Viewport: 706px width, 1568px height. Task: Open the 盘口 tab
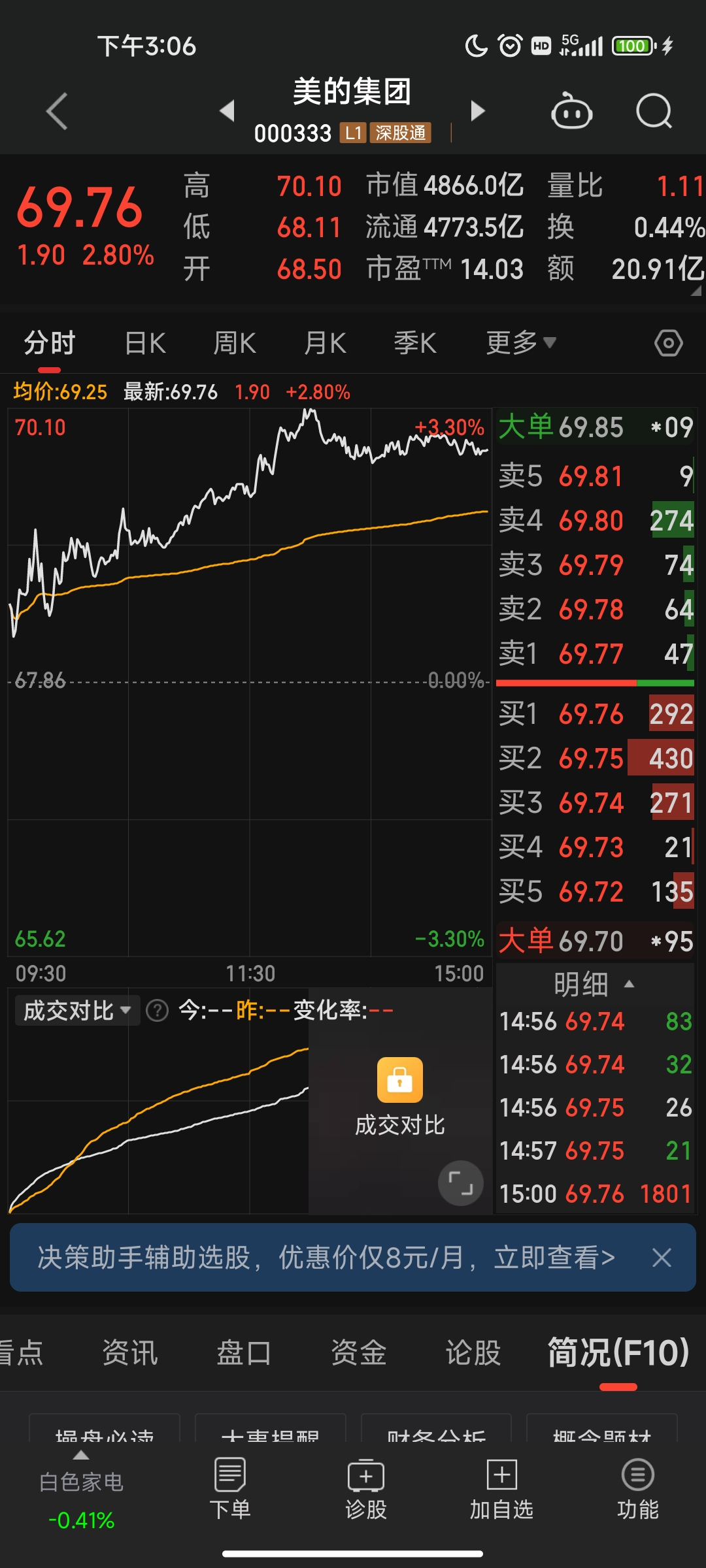[x=244, y=1352]
